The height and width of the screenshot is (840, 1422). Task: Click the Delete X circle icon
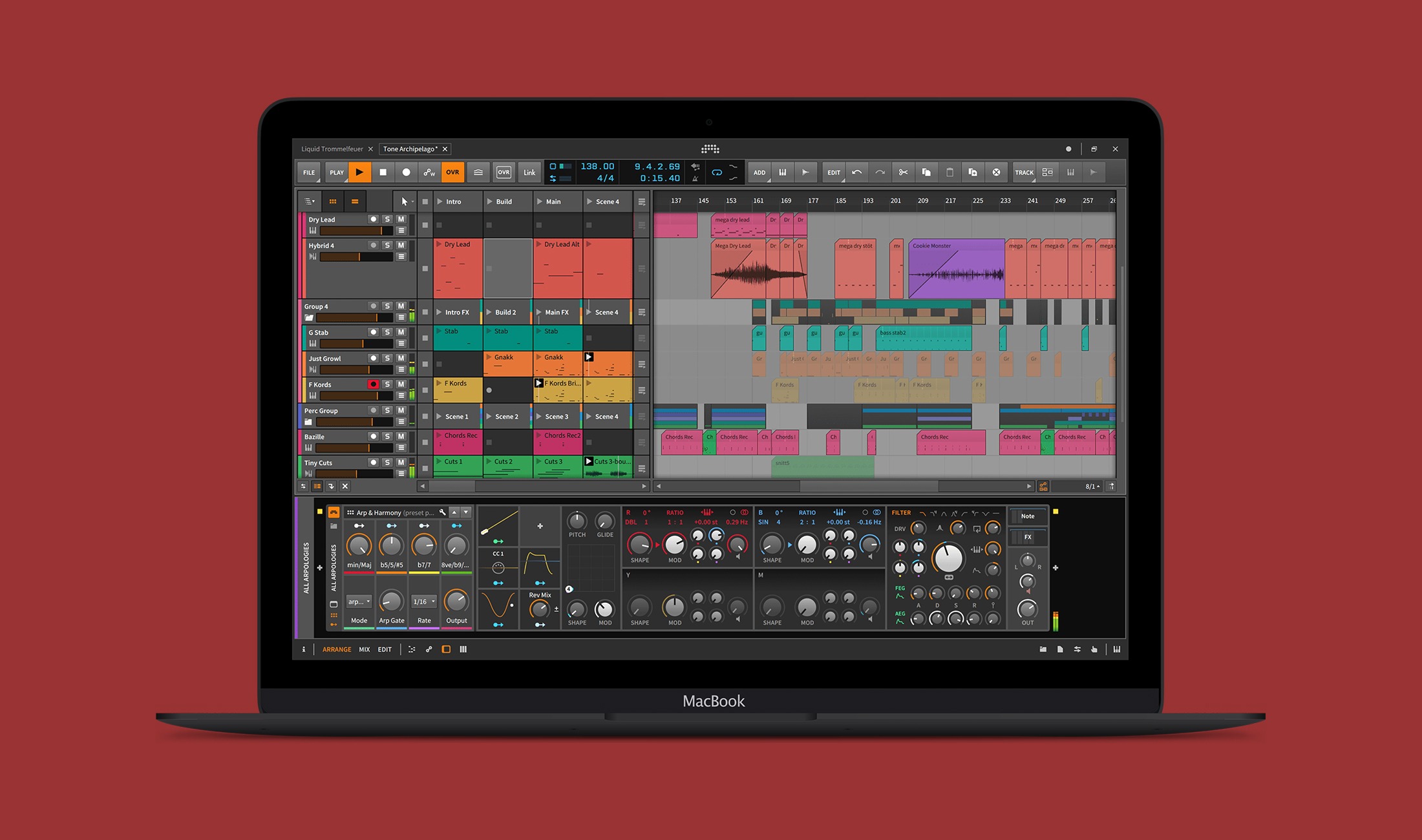point(996,173)
